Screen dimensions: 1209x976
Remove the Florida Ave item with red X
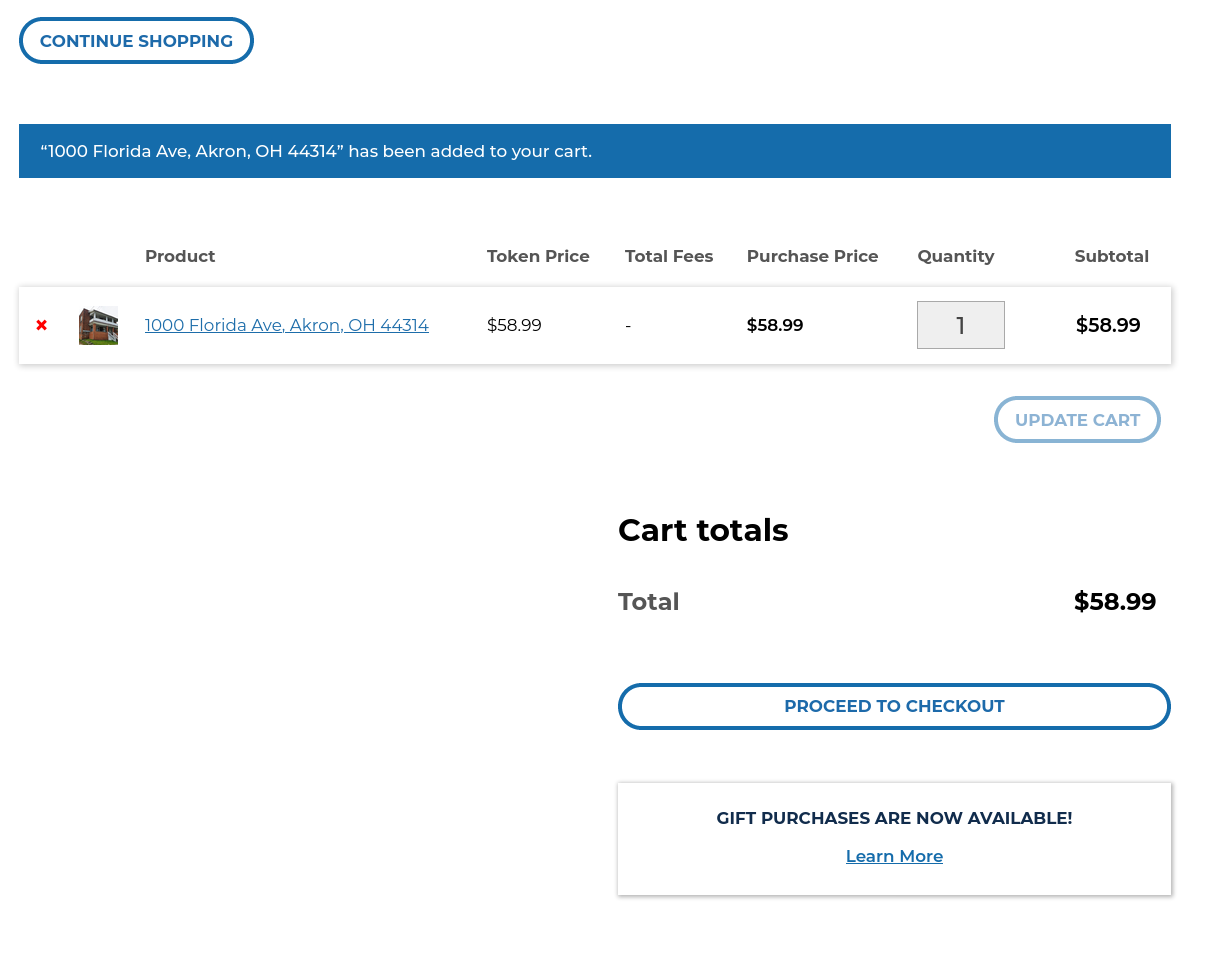[x=42, y=325]
